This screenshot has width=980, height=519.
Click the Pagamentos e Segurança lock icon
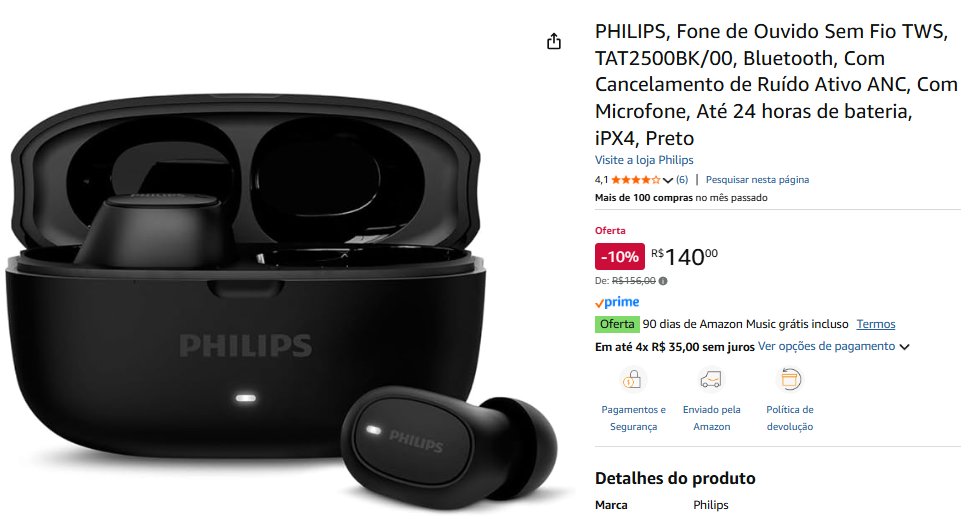[x=632, y=379]
